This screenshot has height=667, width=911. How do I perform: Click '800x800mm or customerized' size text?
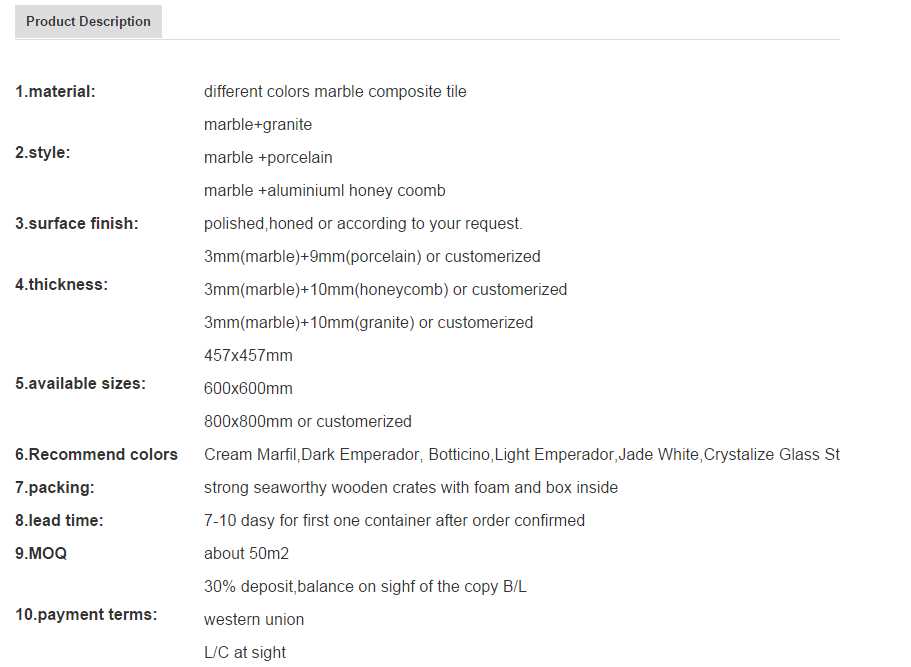click(x=307, y=421)
